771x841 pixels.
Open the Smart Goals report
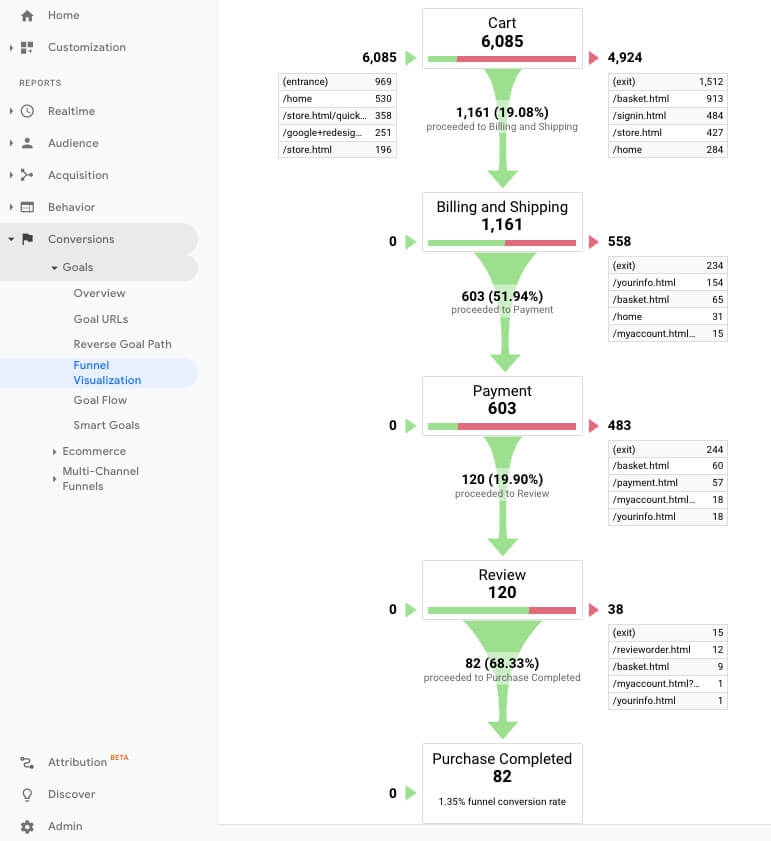click(106, 425)
